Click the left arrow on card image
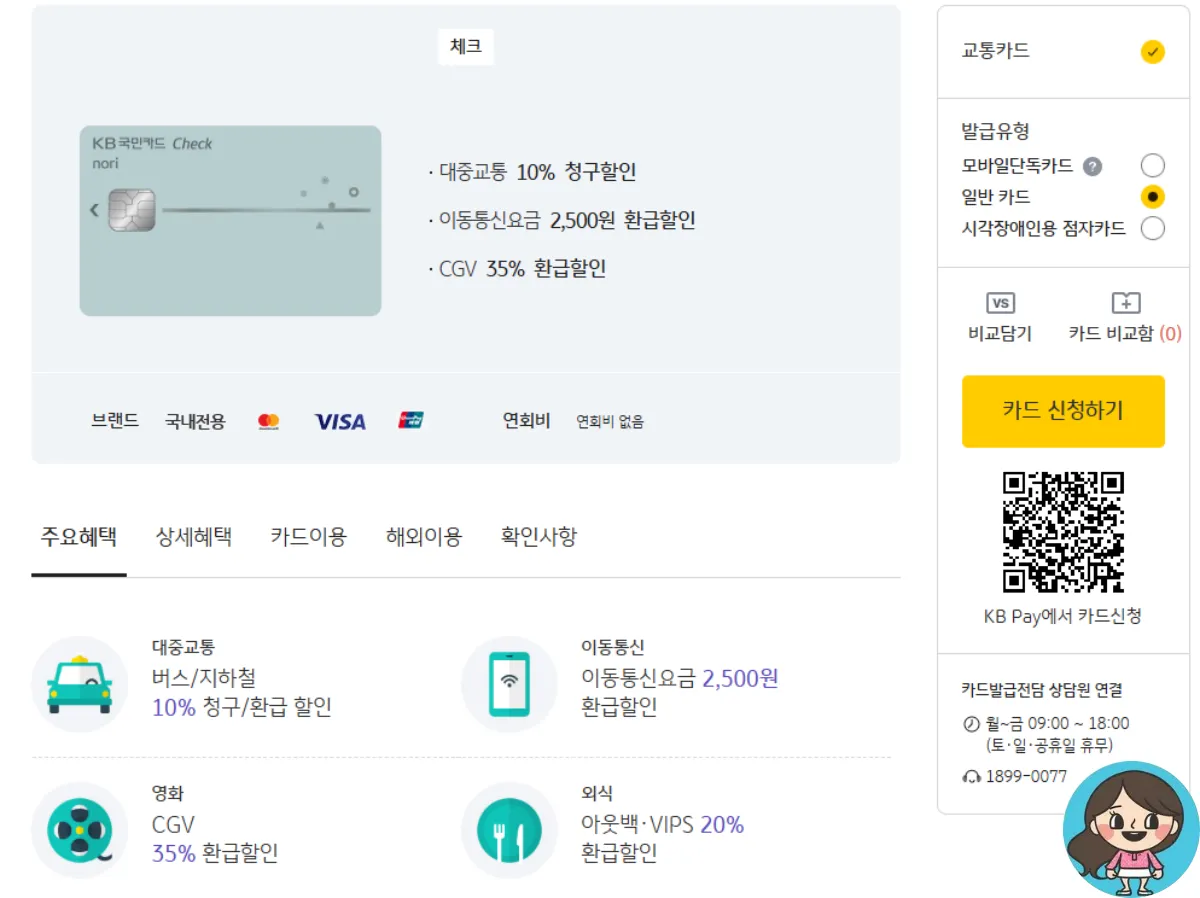 pyautogui.click(x=95, y=210)
